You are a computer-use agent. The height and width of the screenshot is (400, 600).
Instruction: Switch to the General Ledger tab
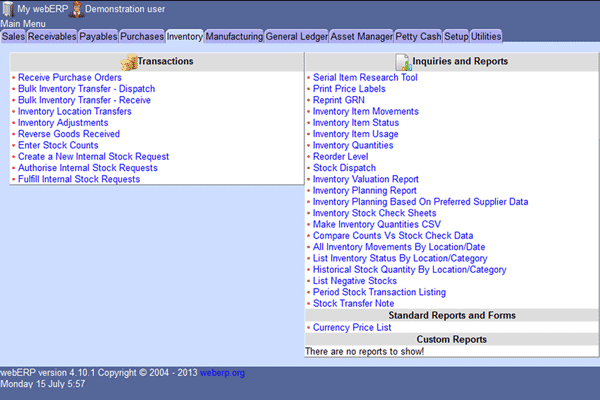tap(296, 36)
